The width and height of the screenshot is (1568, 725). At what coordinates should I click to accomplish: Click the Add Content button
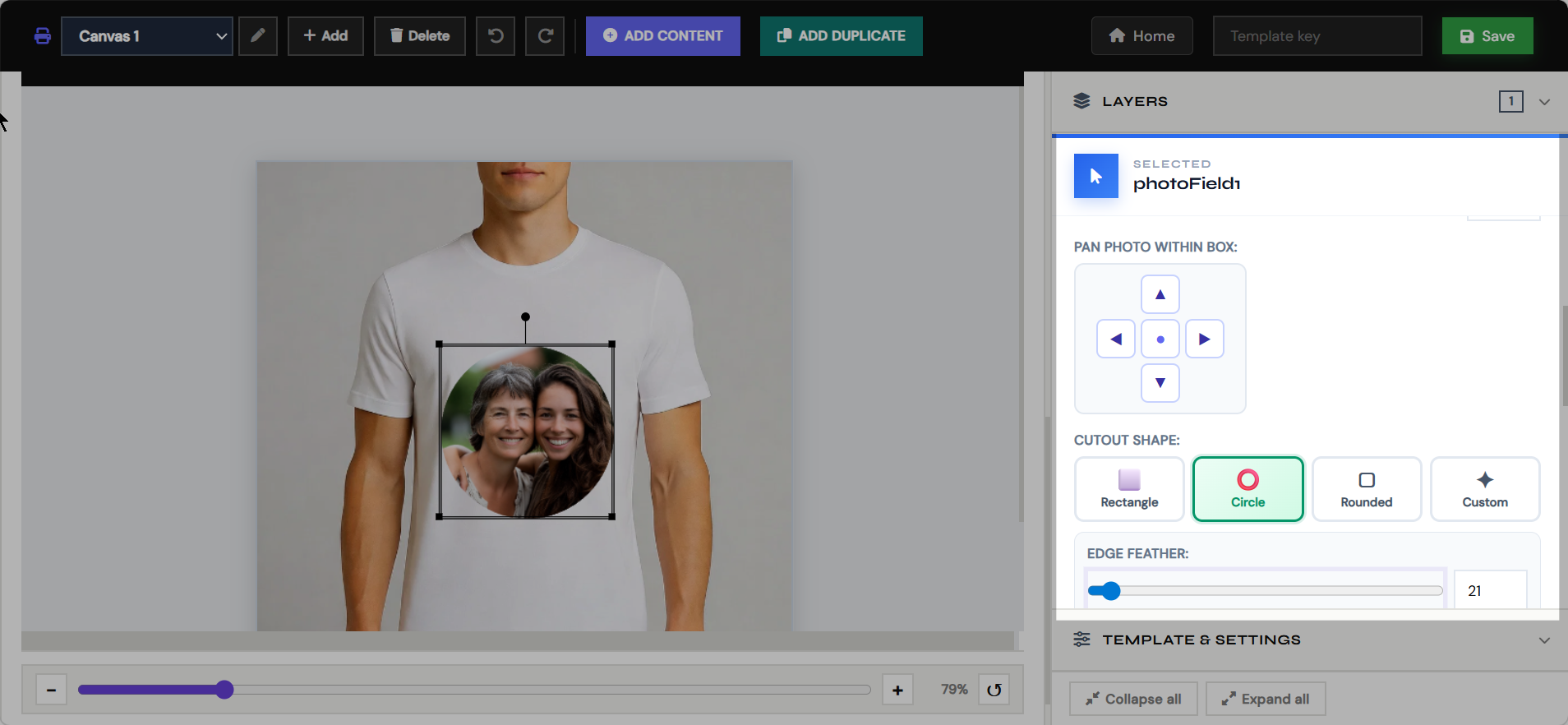click(663, 36)
